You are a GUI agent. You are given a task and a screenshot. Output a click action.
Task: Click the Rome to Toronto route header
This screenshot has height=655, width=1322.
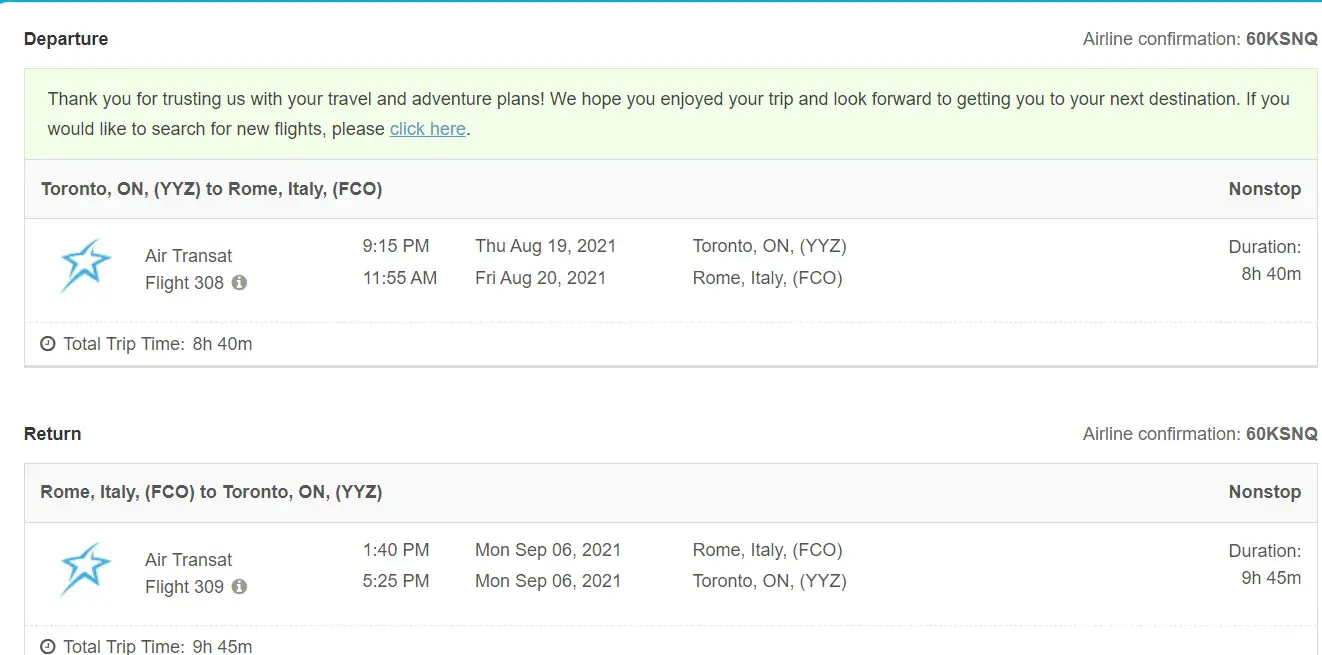[211, 492]
